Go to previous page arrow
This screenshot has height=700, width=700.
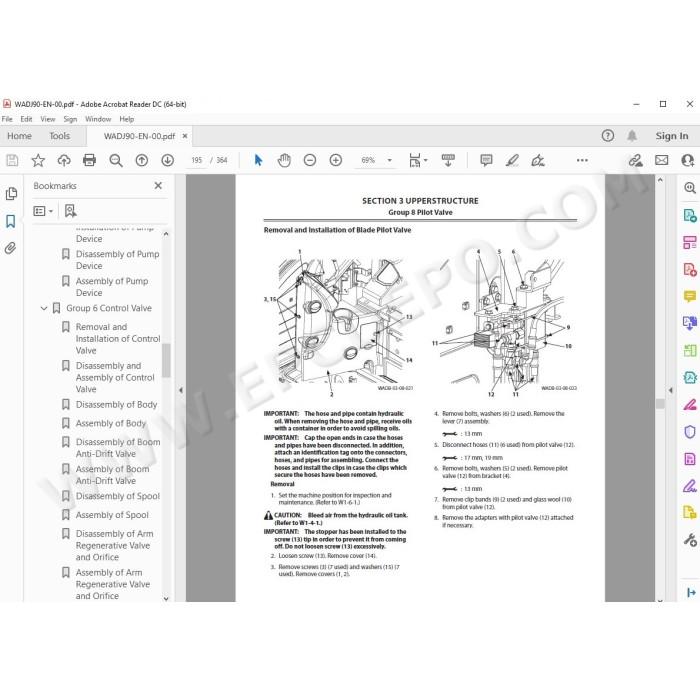click(142, 160)
